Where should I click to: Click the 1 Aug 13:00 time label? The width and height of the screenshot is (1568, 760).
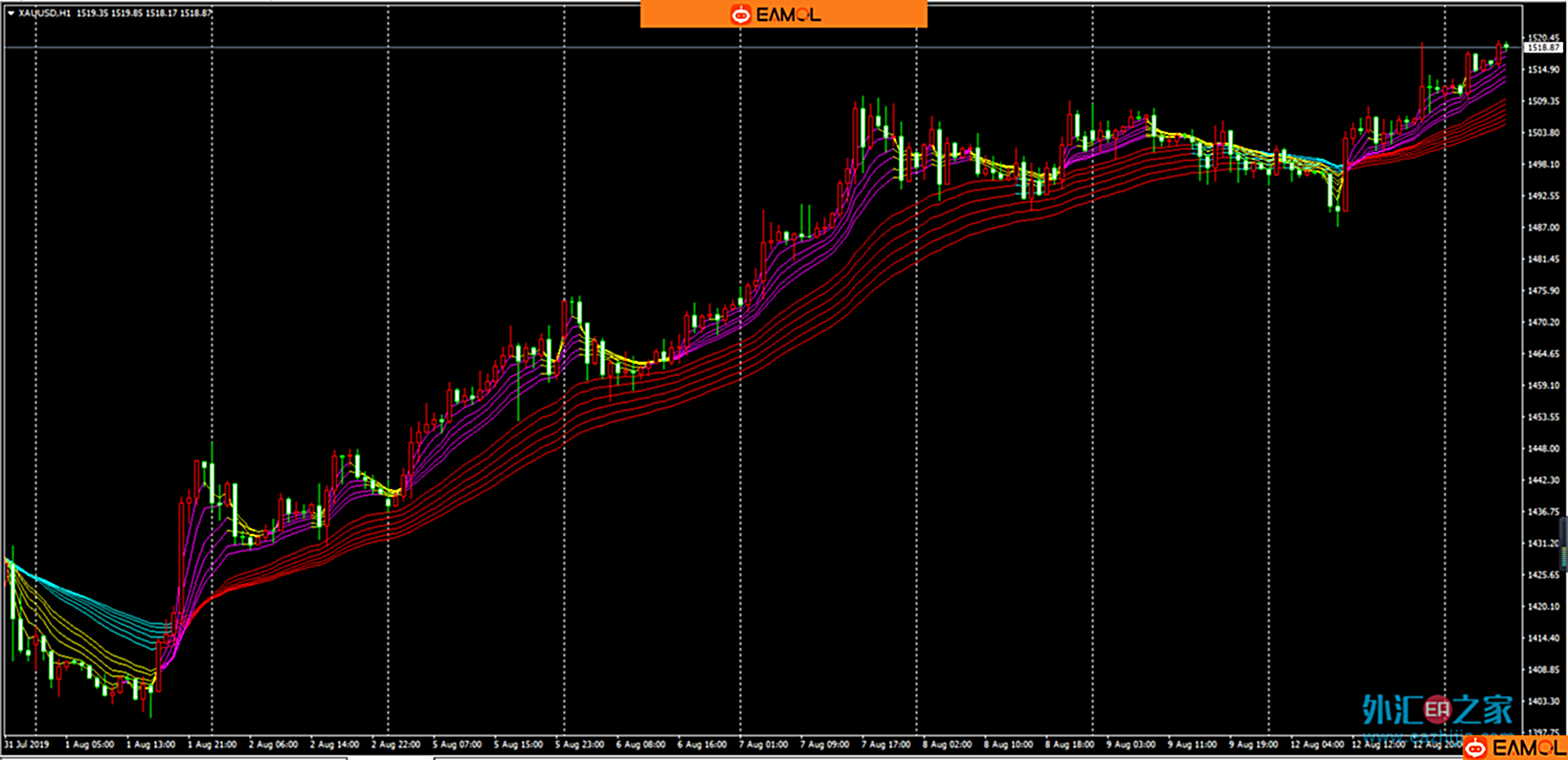click(150, 744)
